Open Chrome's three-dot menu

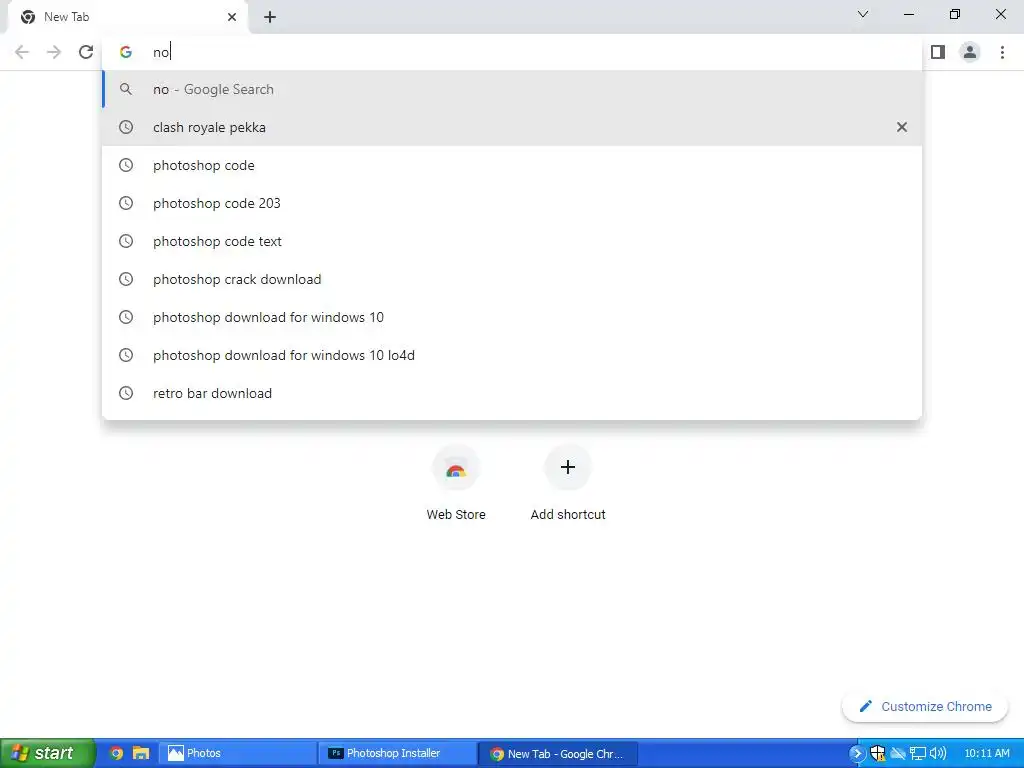(x=1002, y=52)
